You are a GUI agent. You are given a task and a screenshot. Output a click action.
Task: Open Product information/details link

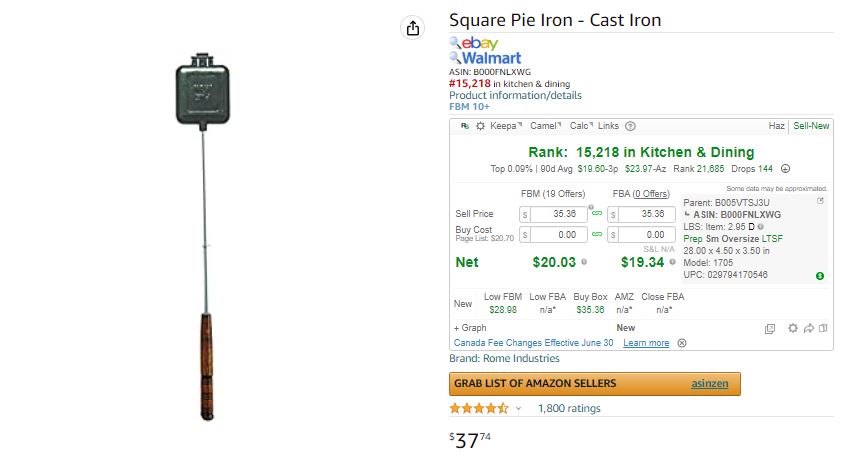point(515,95)
